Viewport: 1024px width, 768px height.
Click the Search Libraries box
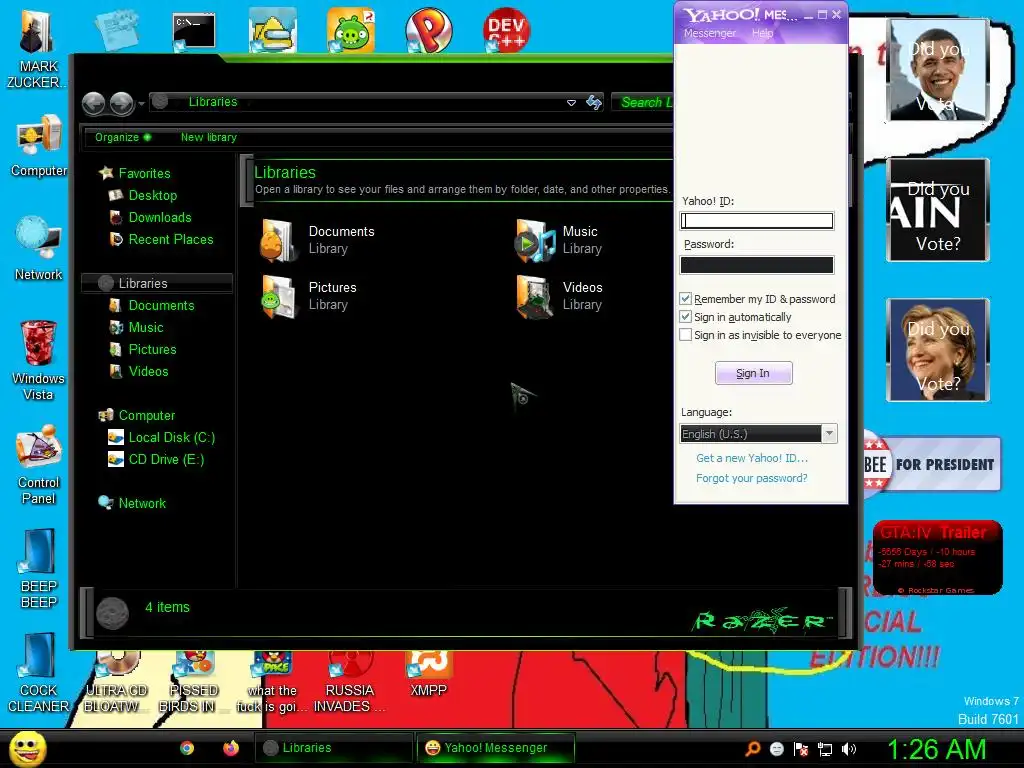[643, 102]
